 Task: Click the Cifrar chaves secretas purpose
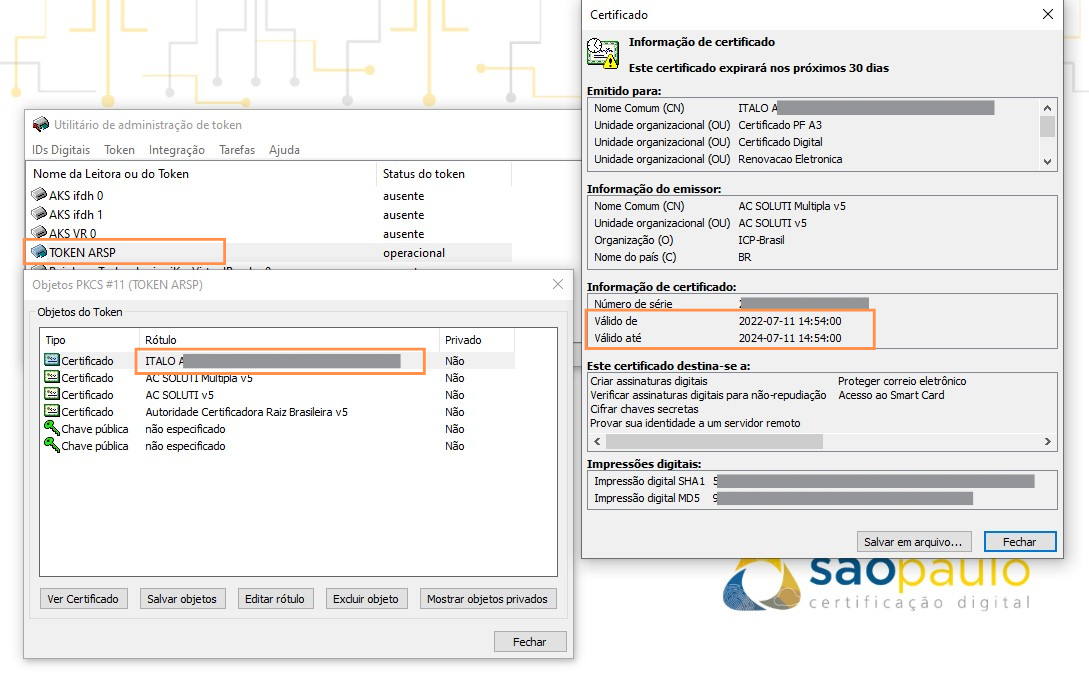[645, 409]
